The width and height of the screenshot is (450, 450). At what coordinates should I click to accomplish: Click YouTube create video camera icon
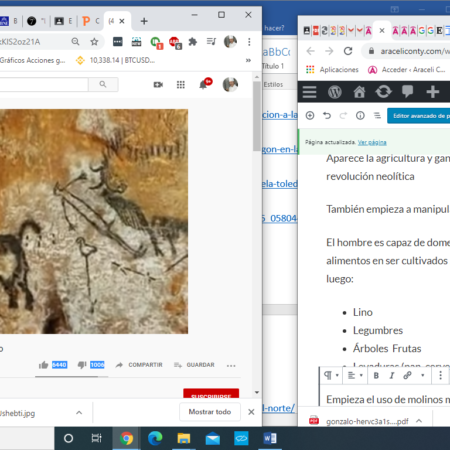[x=158, y=85]
